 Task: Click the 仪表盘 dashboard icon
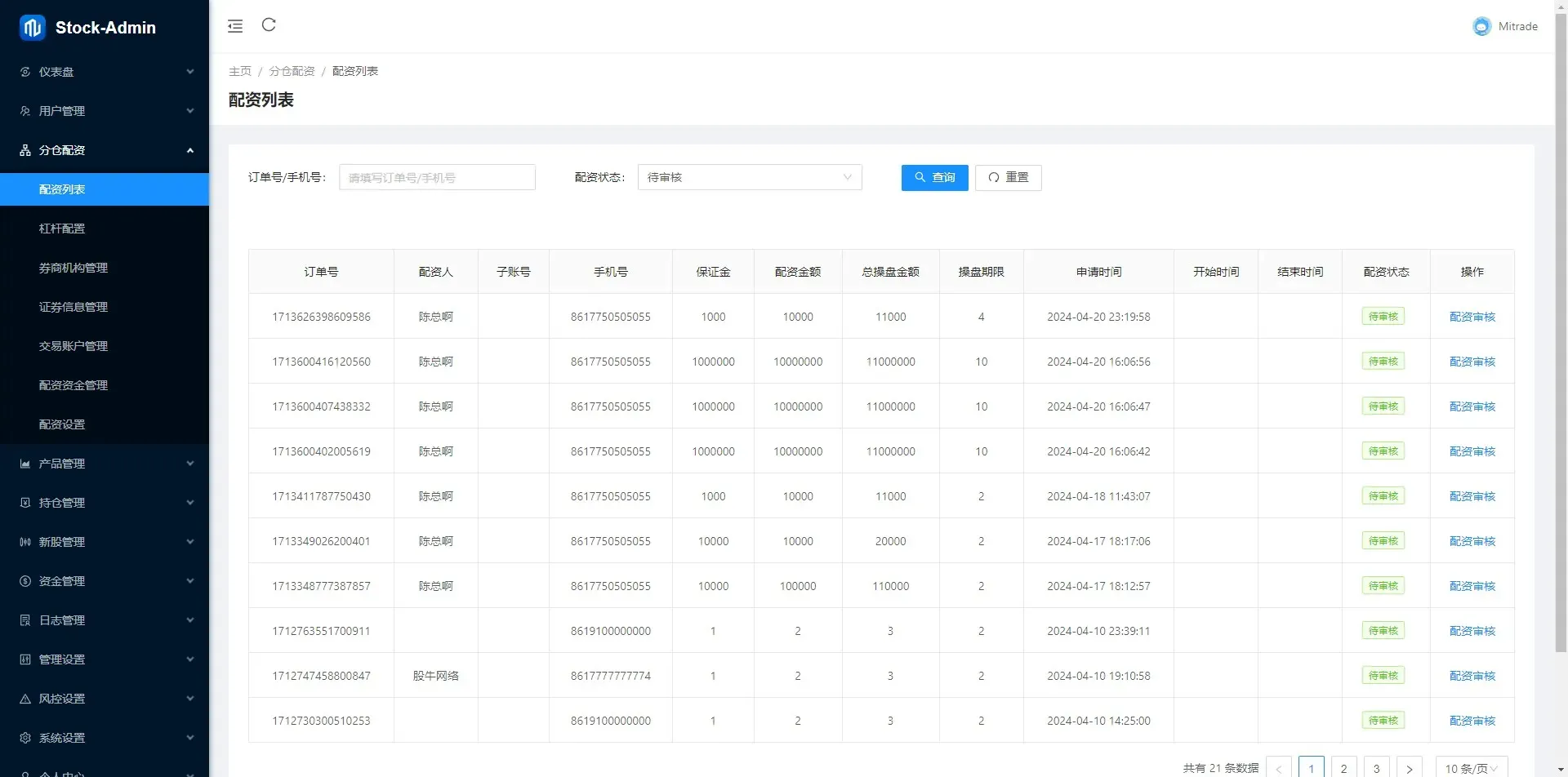tap(25, 72)
